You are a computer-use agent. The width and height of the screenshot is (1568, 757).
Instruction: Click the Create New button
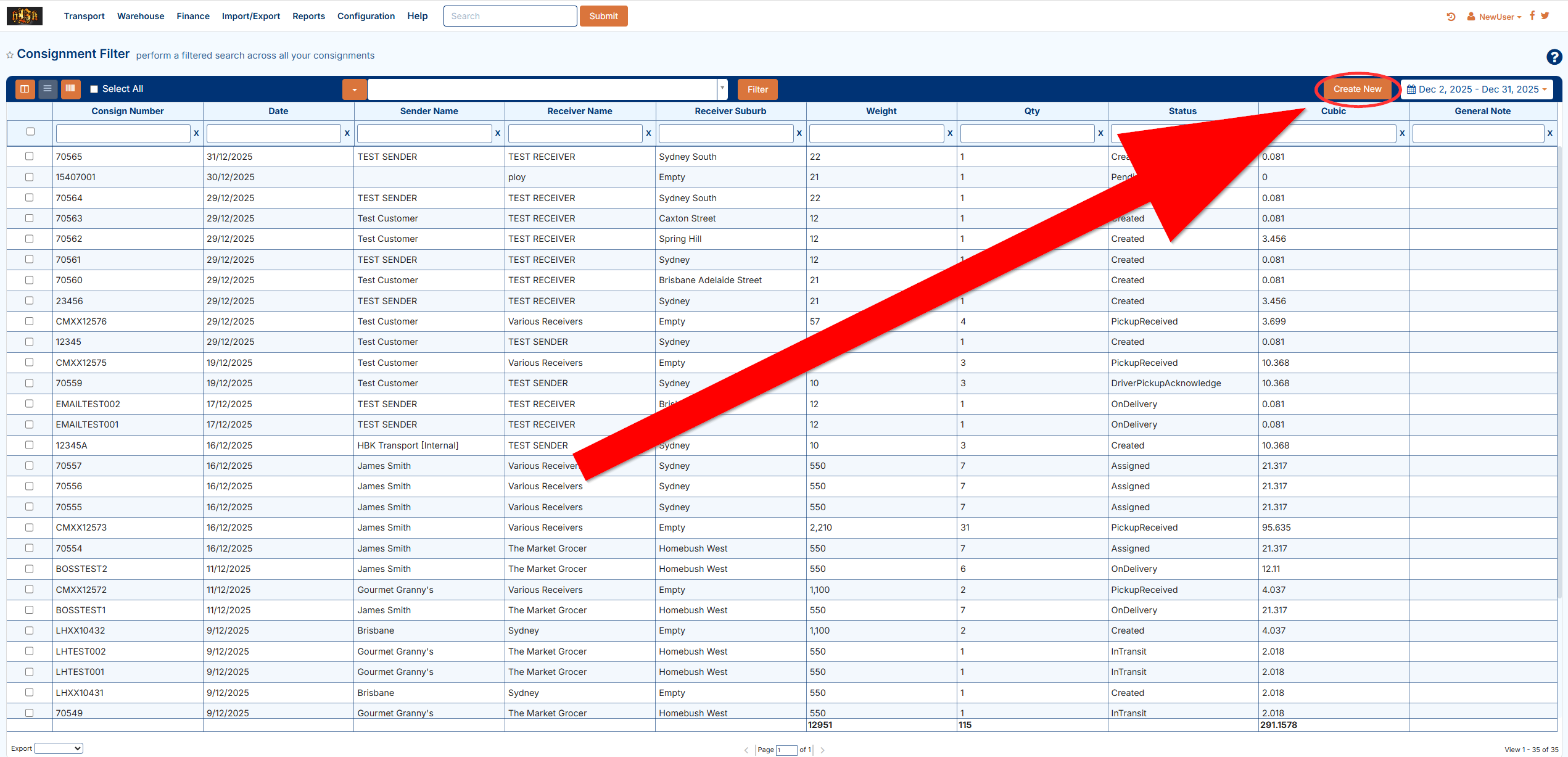pos(1357,89)
